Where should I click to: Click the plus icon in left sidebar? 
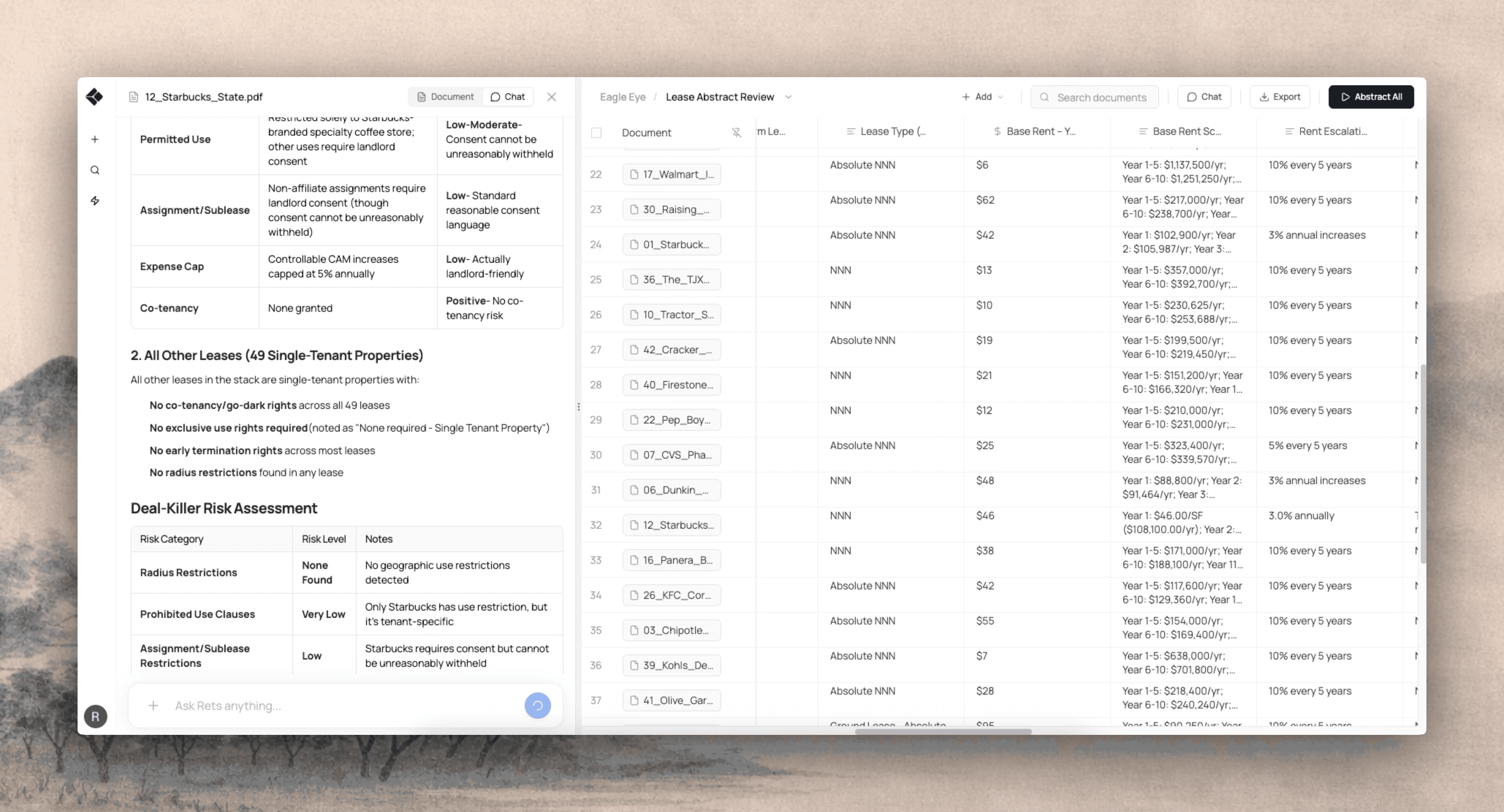(x=95, y=139)
